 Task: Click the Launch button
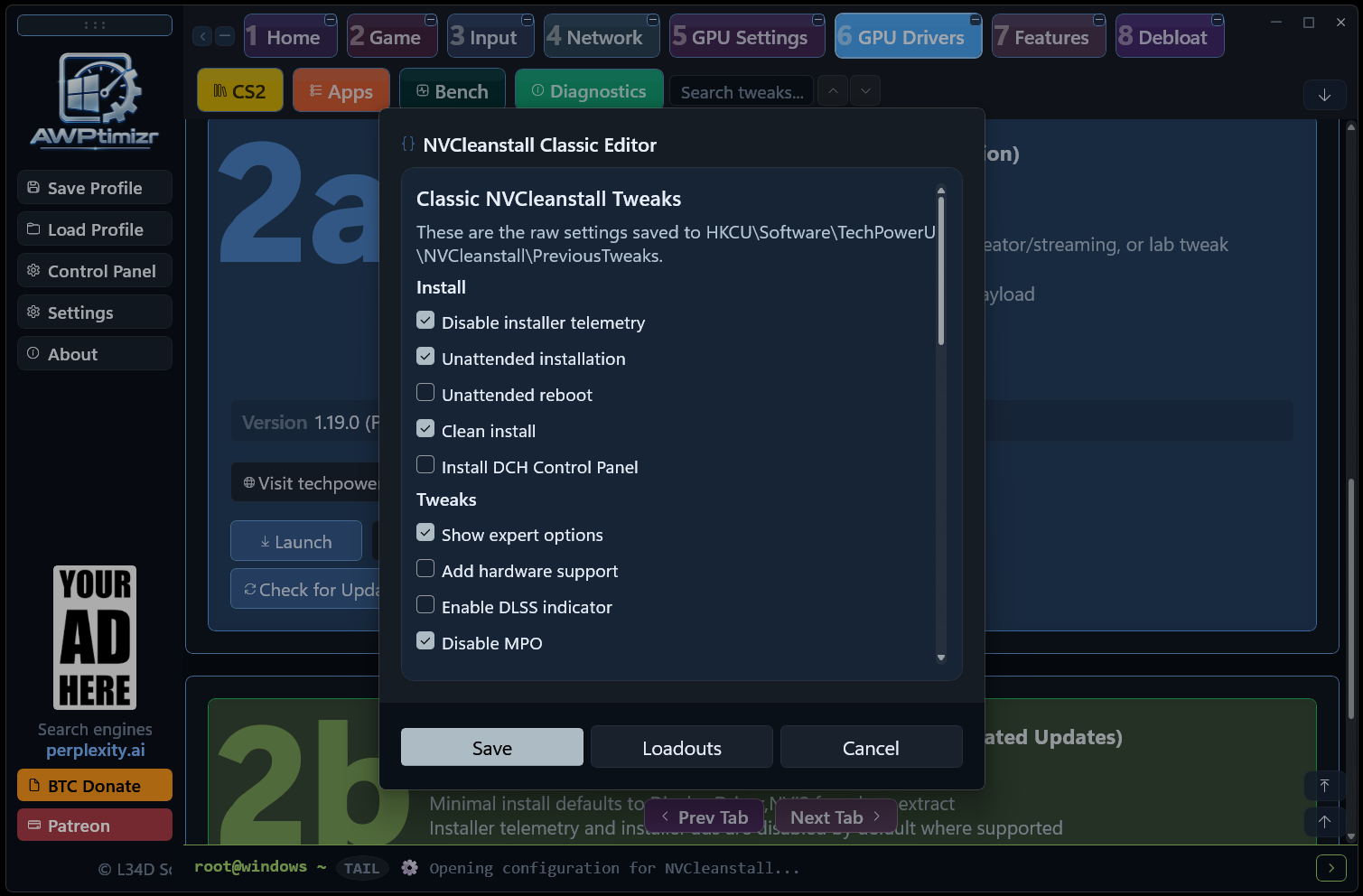(x=296, y=542)
